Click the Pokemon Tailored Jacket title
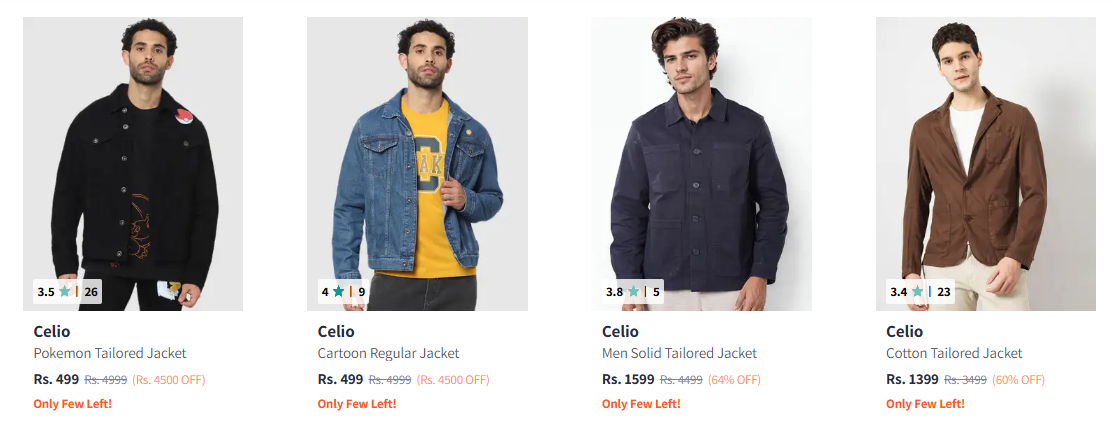The height and width of the screenshot is (437, 1115). tap(110, 353)
